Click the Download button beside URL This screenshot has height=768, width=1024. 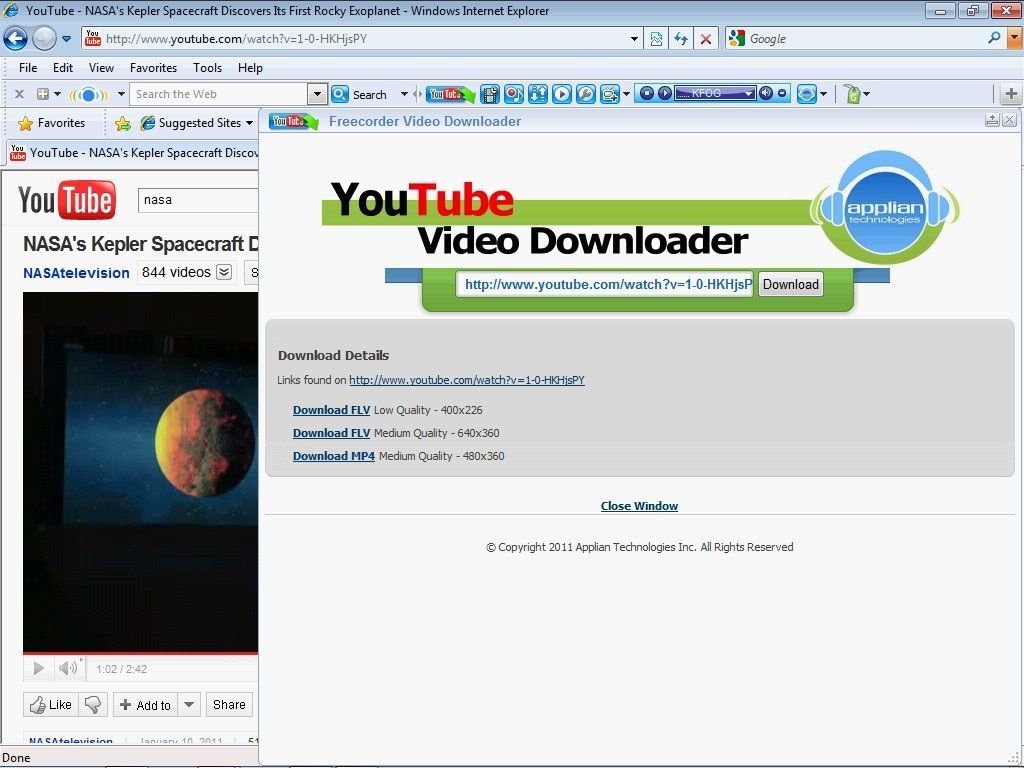pos(791,284)
